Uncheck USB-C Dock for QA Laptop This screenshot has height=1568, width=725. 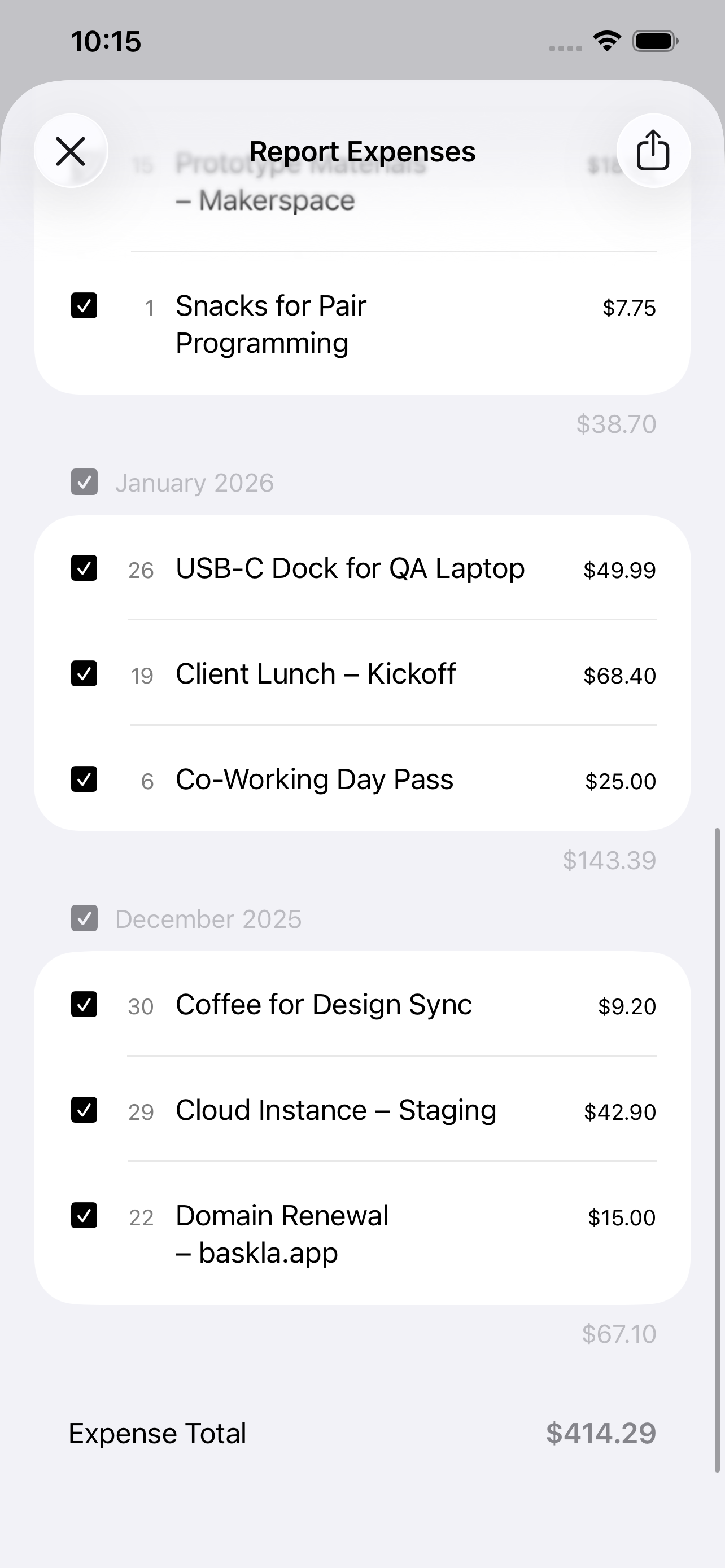(x=84, y=568)
